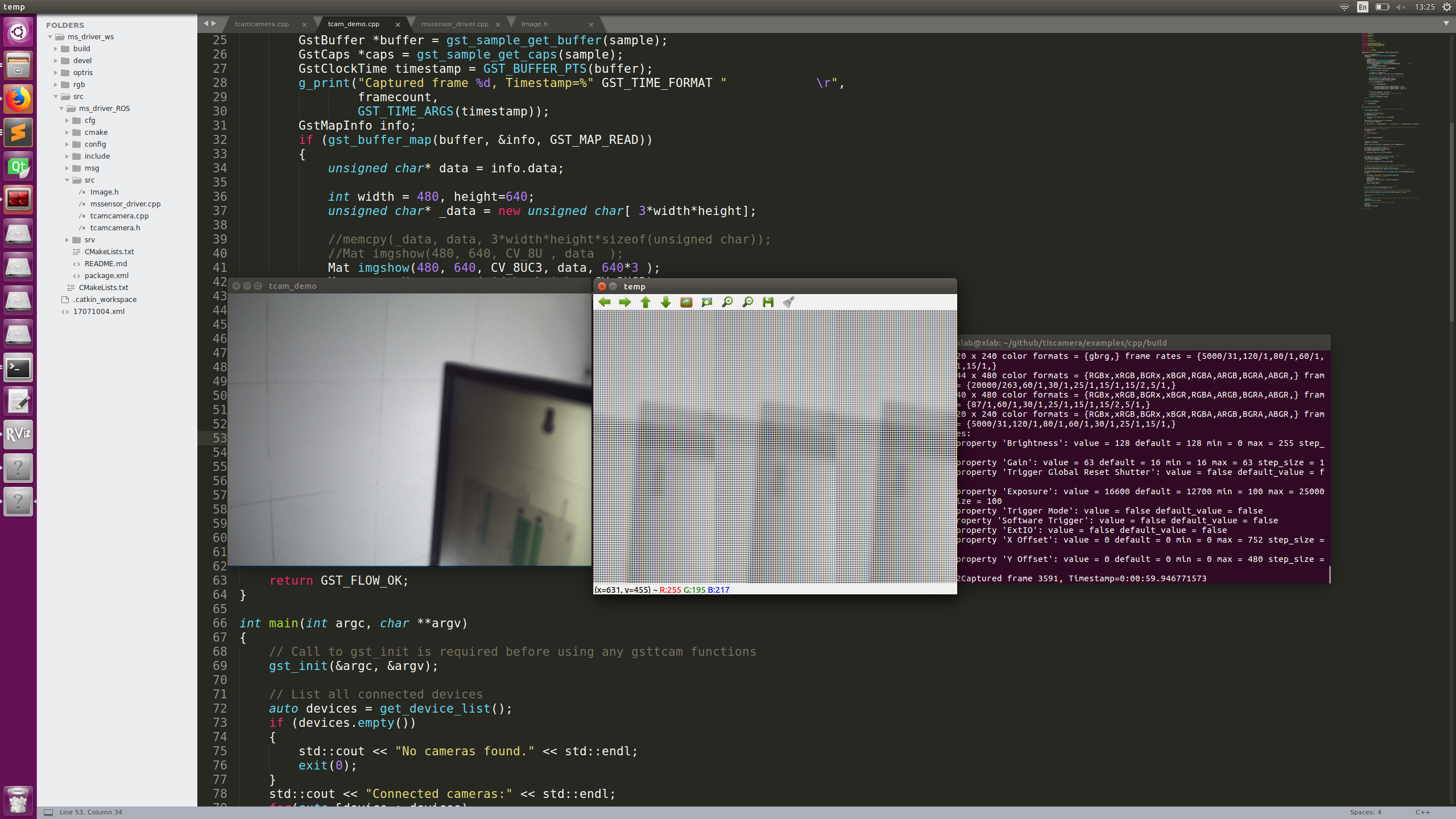Click the back arrow in the image viewer
This screenshot has height=819, width=1456.
point(605,302)
